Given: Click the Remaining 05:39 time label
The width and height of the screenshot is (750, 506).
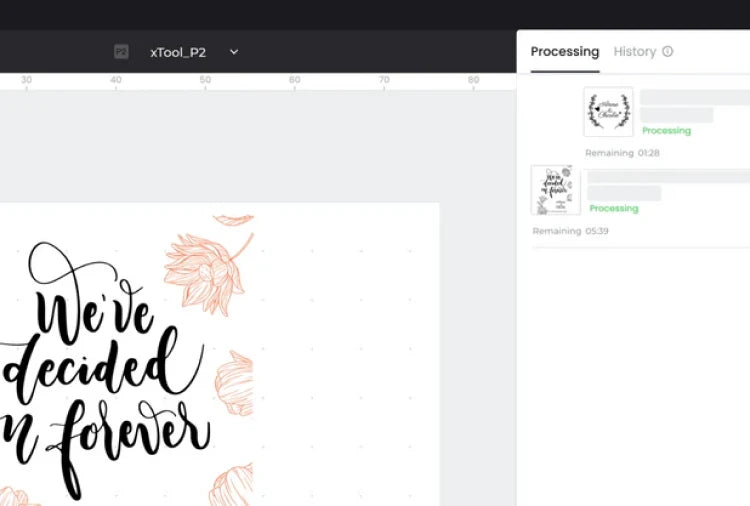Looking at the screenshot, I should click(570, 231).
